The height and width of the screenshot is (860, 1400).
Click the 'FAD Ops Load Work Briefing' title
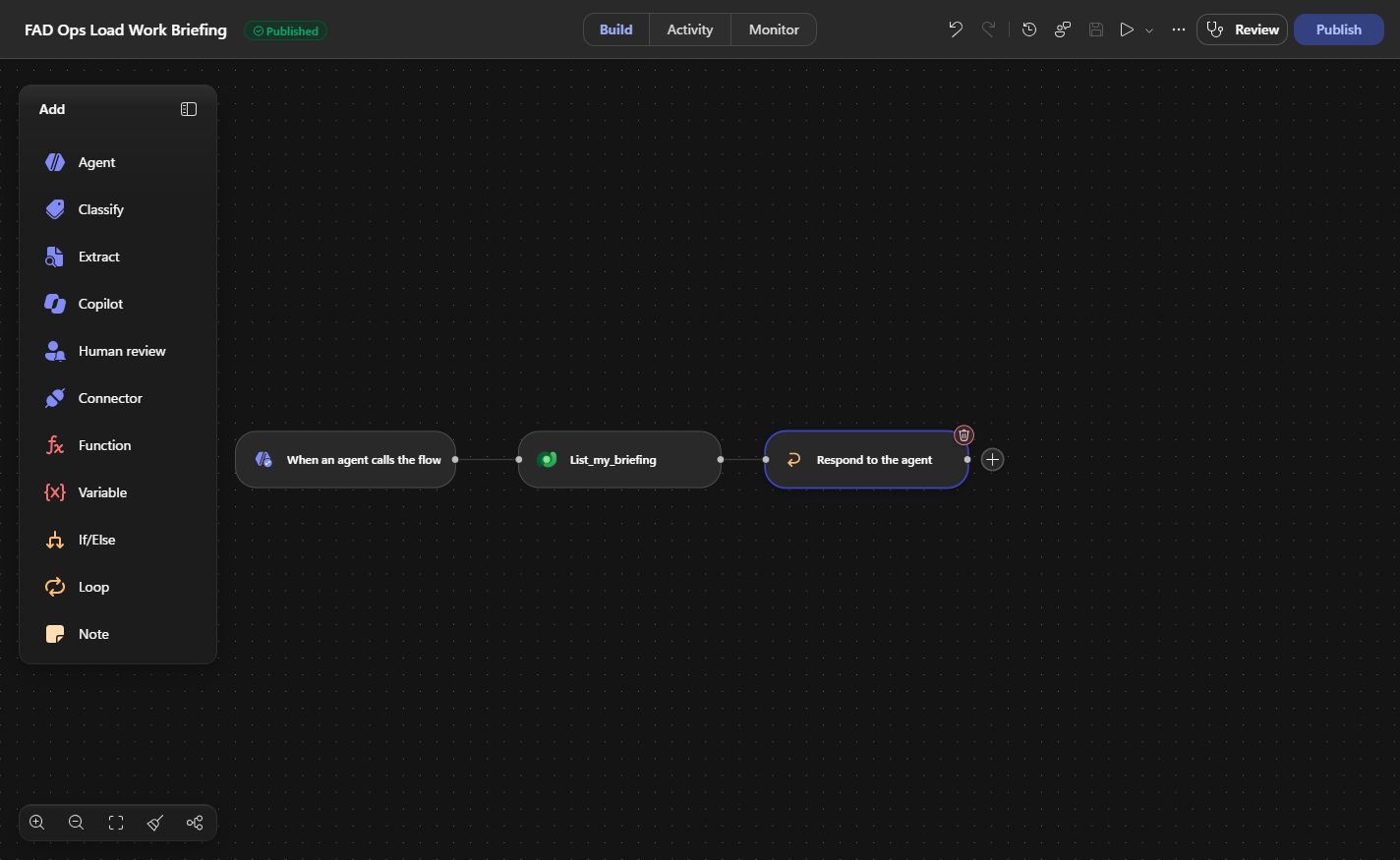(126, 29)
